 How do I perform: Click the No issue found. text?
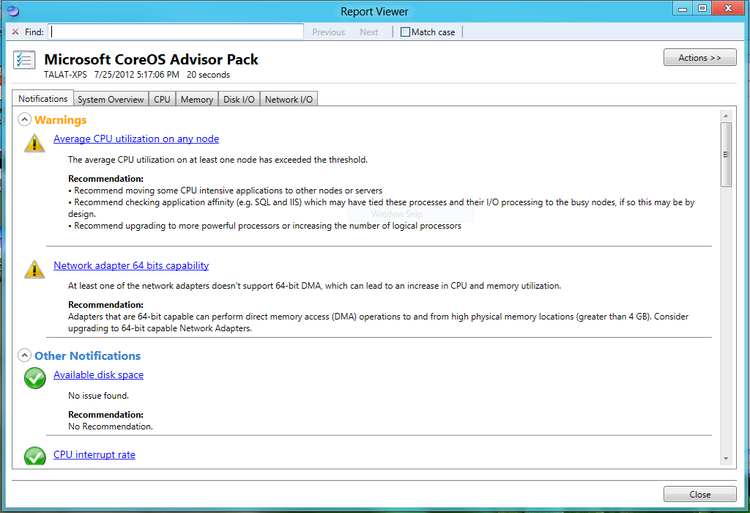[99, 395]
